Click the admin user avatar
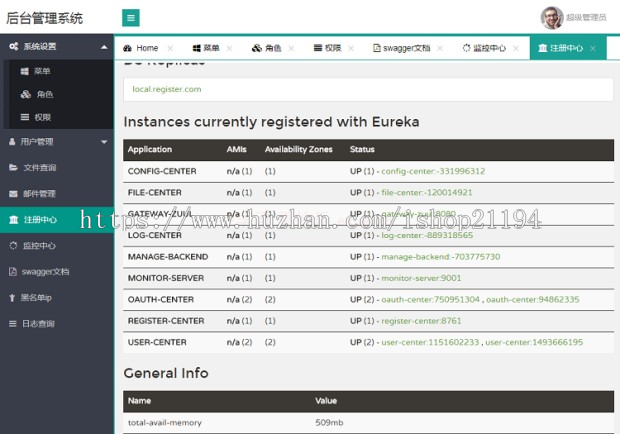 pos(551,18)
